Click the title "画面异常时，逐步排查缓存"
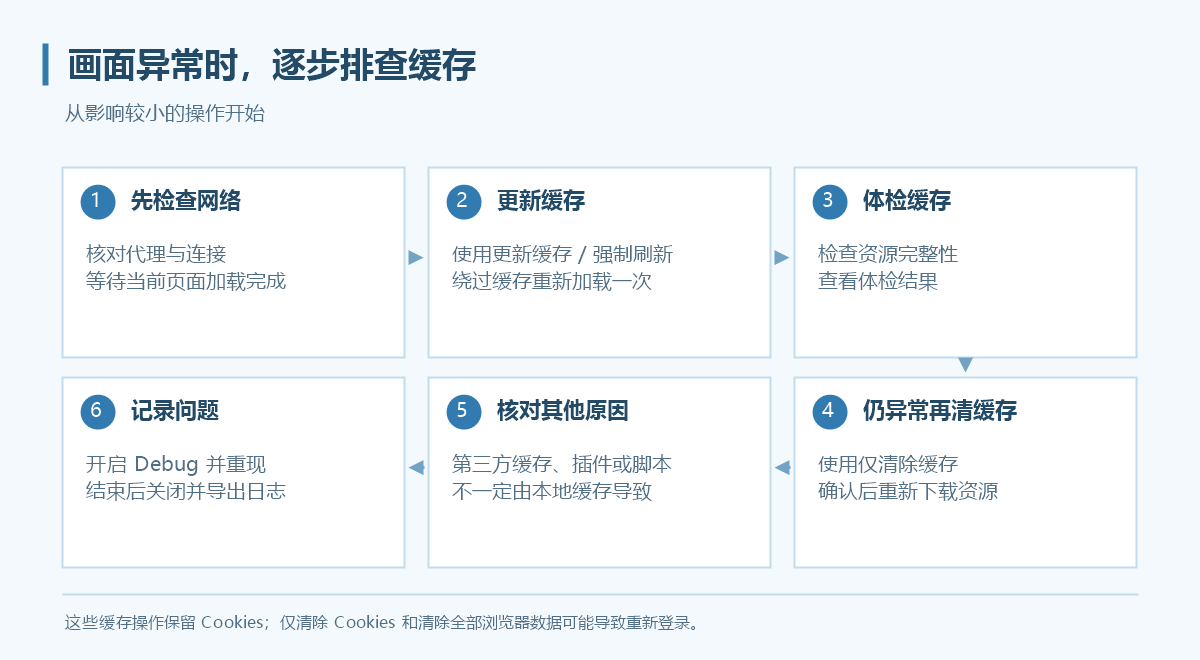 point(272,65)
